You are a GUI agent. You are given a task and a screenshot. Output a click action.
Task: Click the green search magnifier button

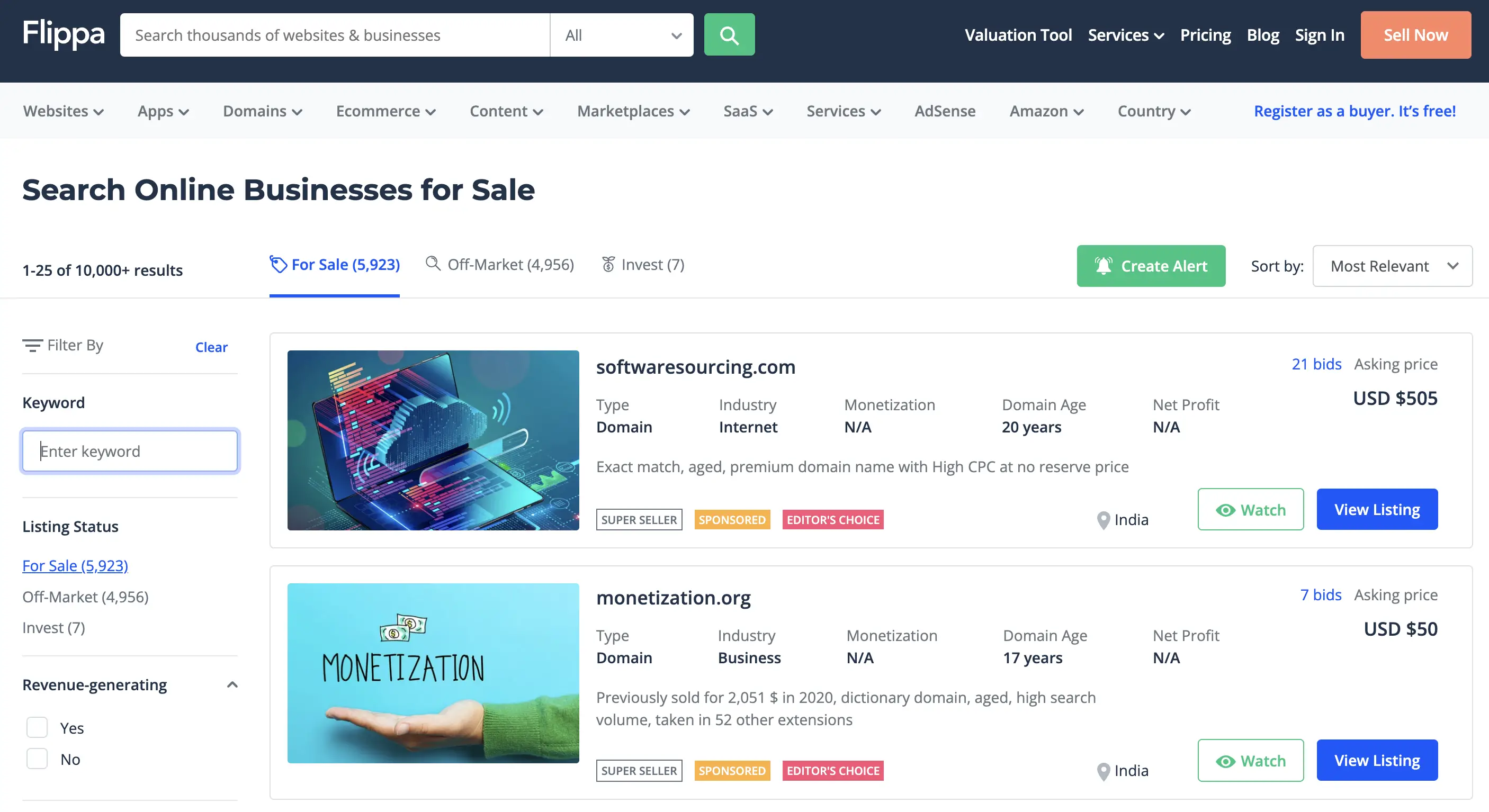(x=729, y=35)
